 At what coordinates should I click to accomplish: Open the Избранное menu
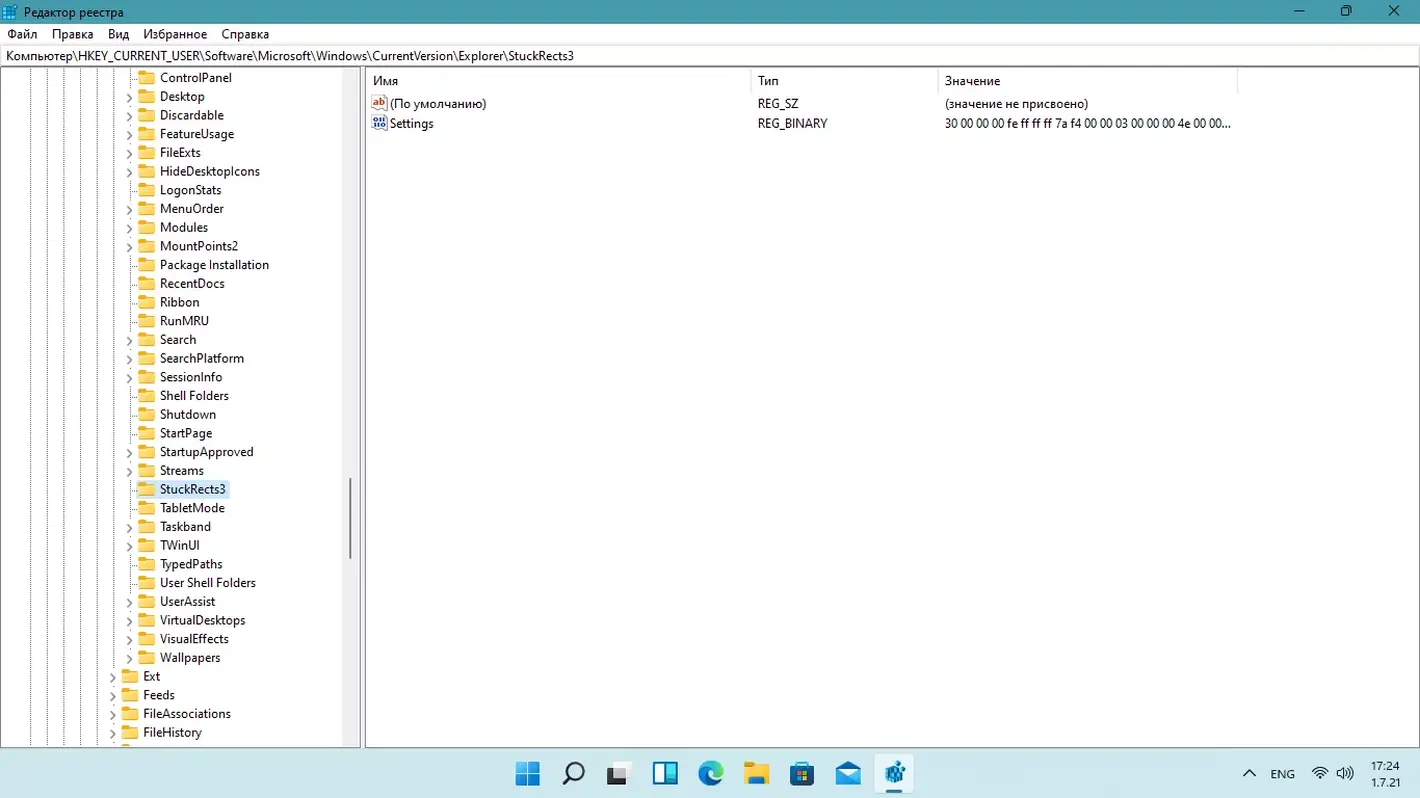pyautogui.click(x=175, y=33)
